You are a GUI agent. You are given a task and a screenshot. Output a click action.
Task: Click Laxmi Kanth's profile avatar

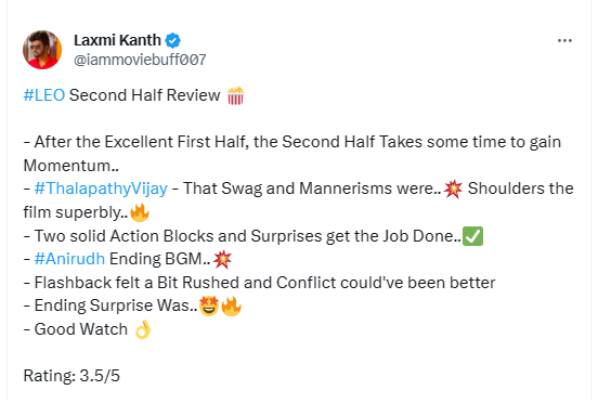click(43, 49)
